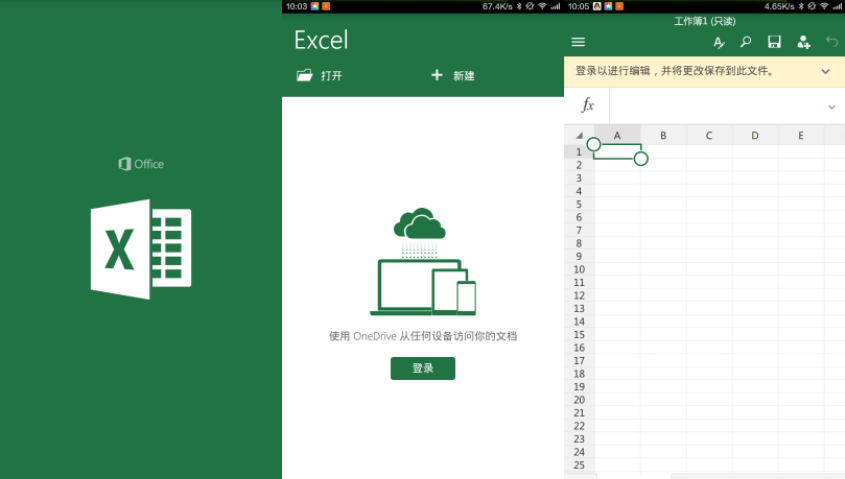This screenshot has width=845, height=479.
Task: Select cell A1 in the spreadsheet
Action: click(x=617, y=151)
